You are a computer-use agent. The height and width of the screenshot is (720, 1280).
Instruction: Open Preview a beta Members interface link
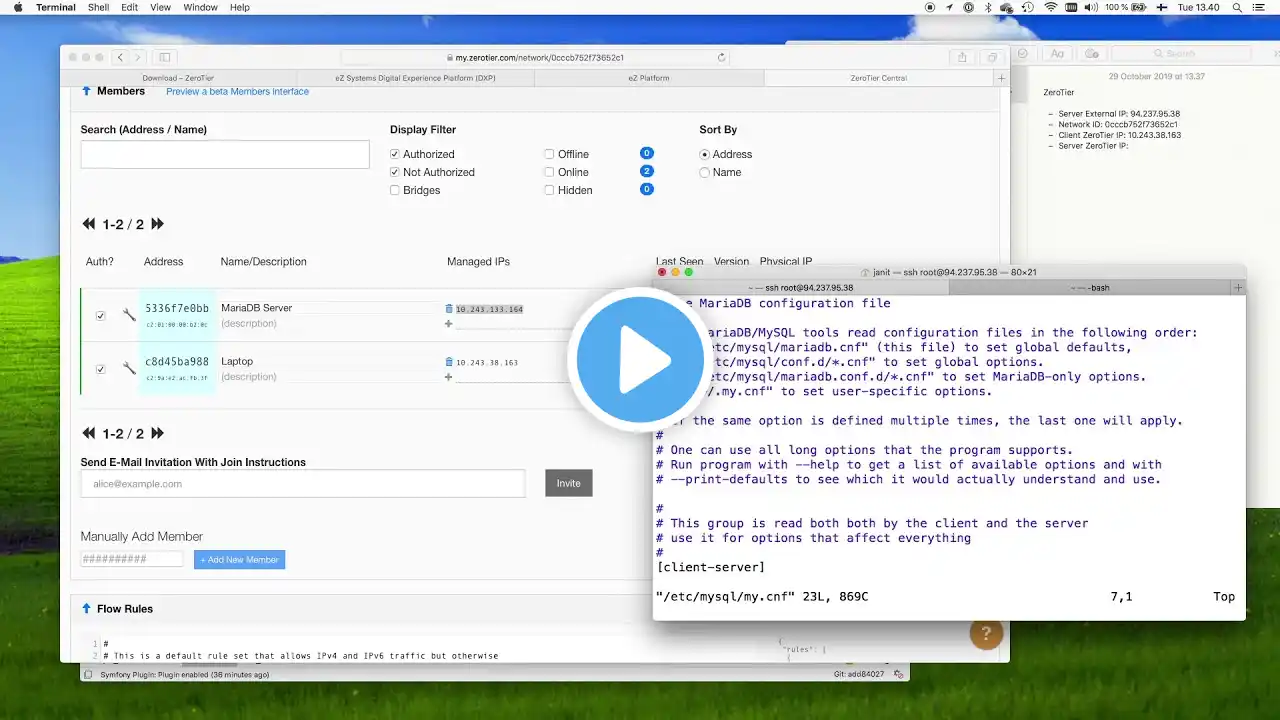click(x=237, y=91)
